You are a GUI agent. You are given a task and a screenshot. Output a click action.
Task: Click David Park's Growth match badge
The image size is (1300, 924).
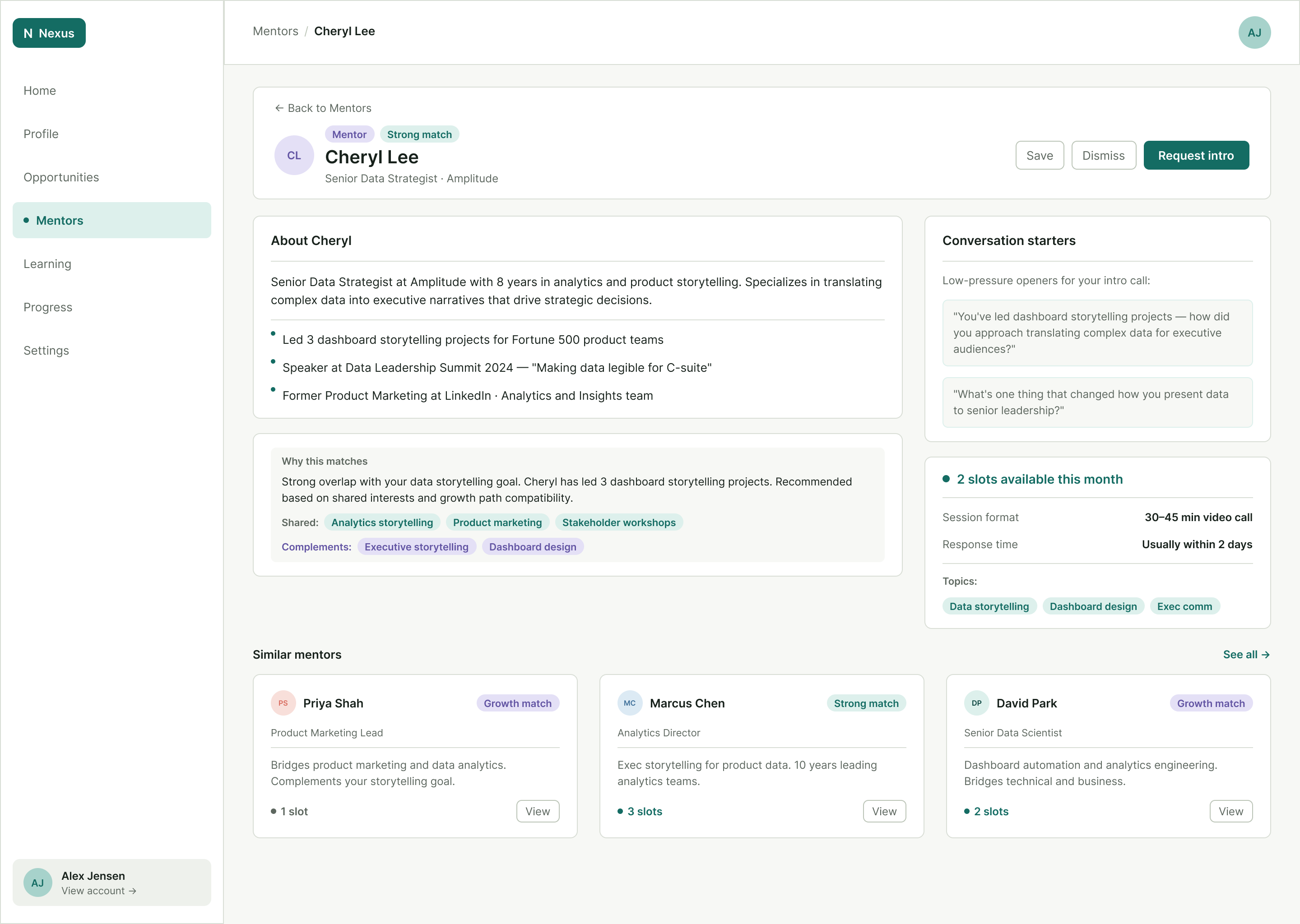pyautogui.click(x=1211, y=703)
